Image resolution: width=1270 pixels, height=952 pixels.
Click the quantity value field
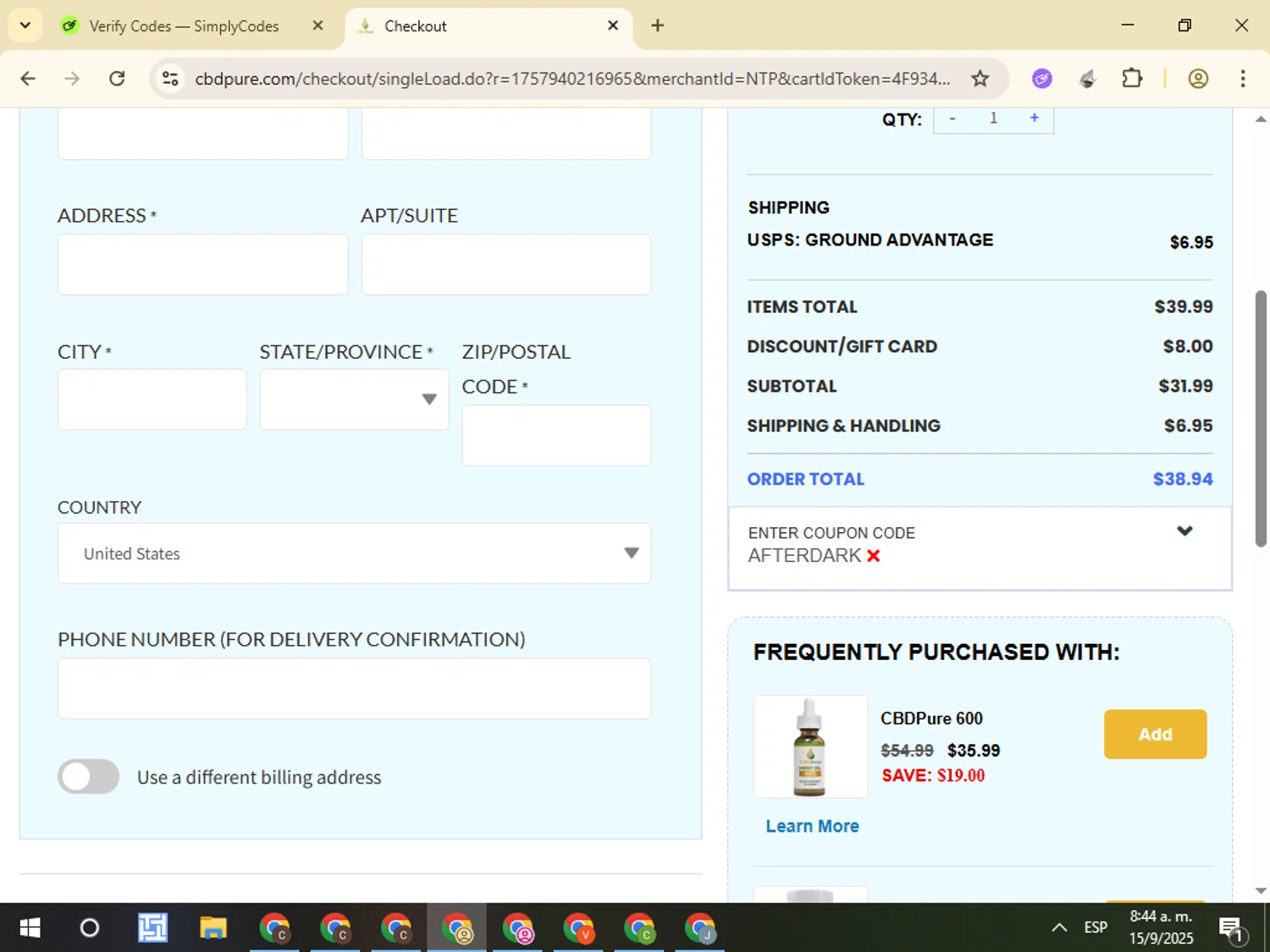click(993, 118)
